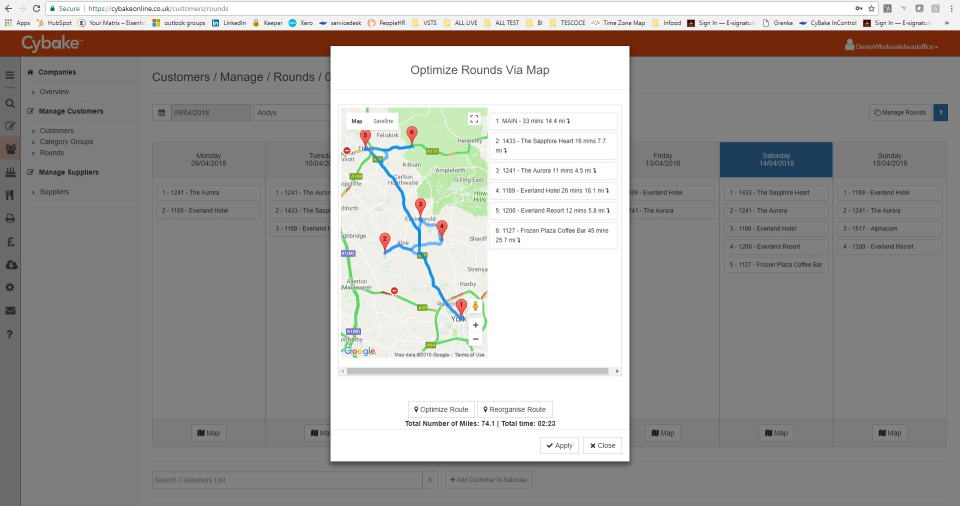Click the settings gear icon in sidebar
The image size is (960, 506).
[x=10, y=287]
